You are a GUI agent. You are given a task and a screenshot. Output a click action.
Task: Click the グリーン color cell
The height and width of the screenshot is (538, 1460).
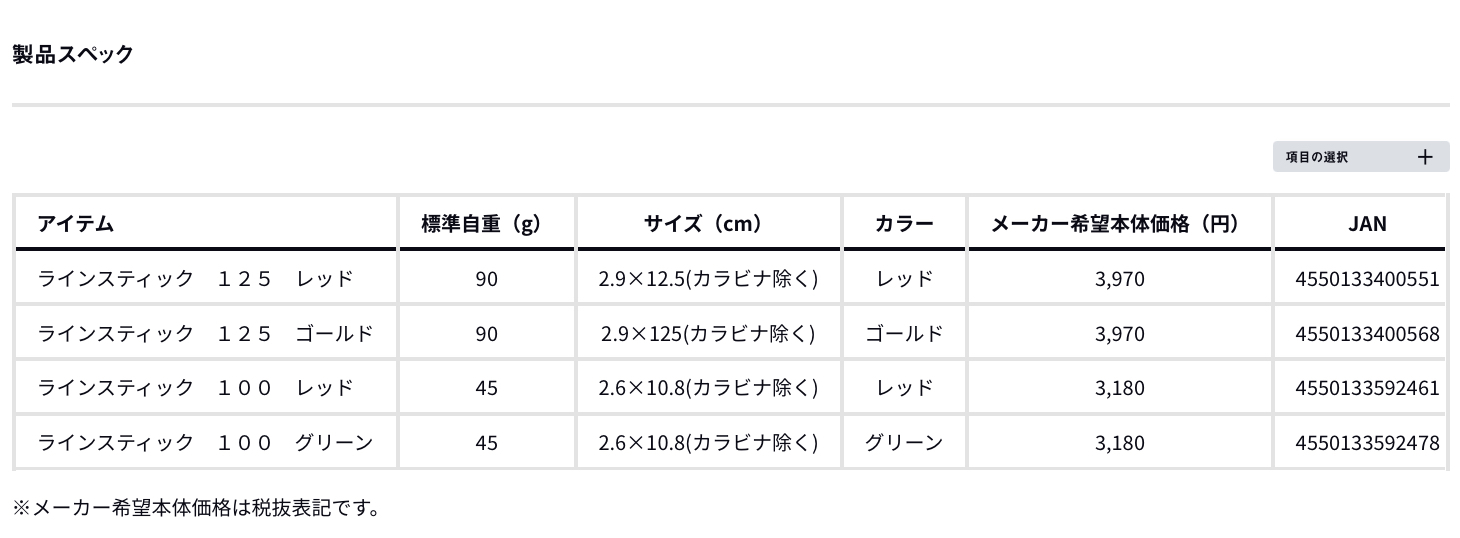[904, 442]
